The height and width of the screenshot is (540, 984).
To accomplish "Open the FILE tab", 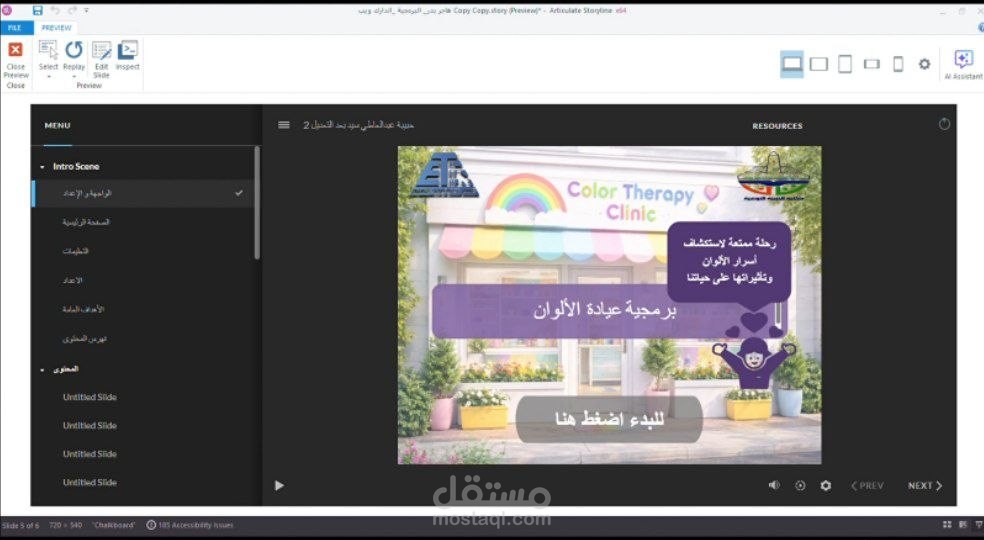I will coord(15,28).
